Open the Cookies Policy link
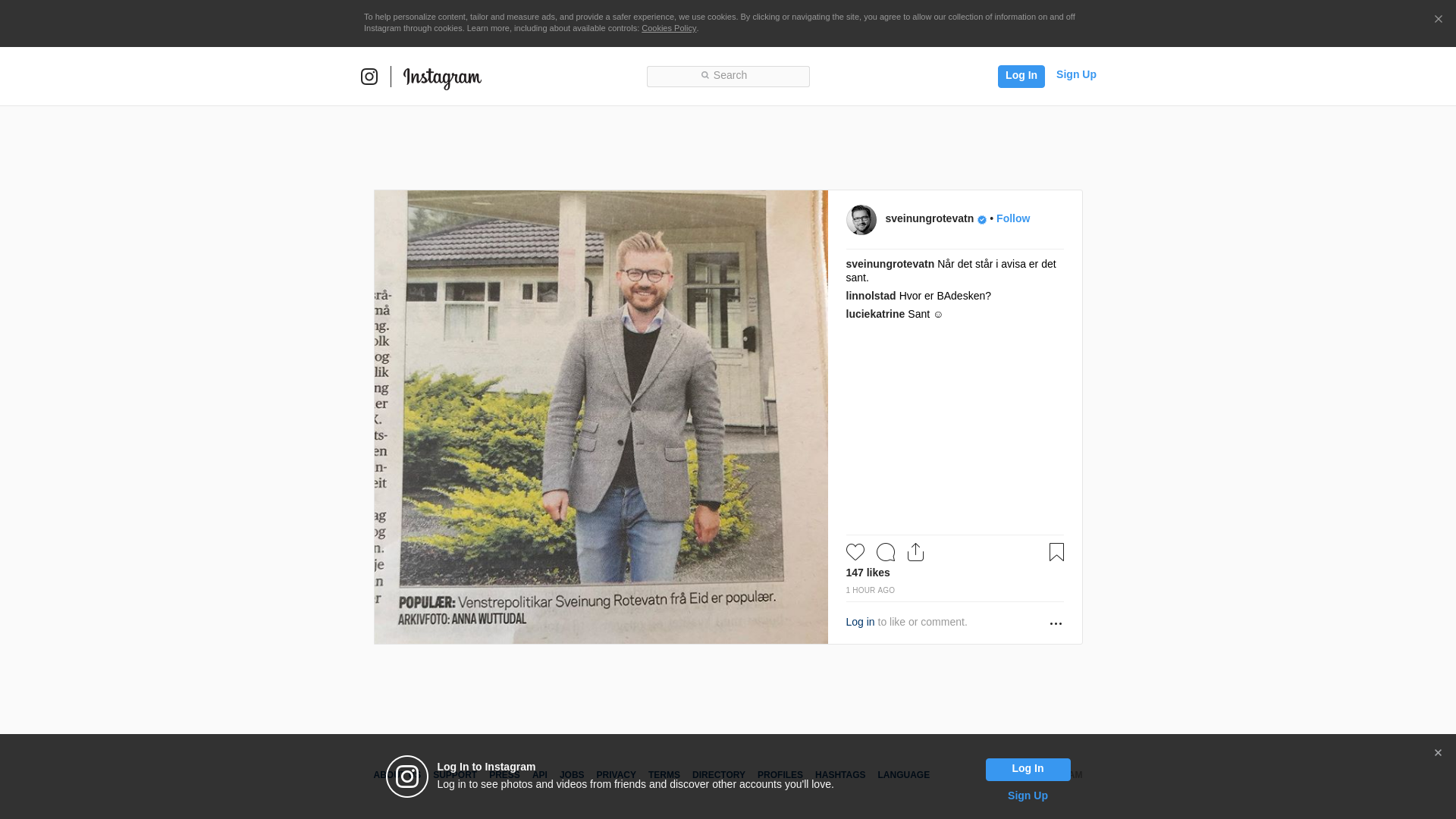 pos(669,28)
